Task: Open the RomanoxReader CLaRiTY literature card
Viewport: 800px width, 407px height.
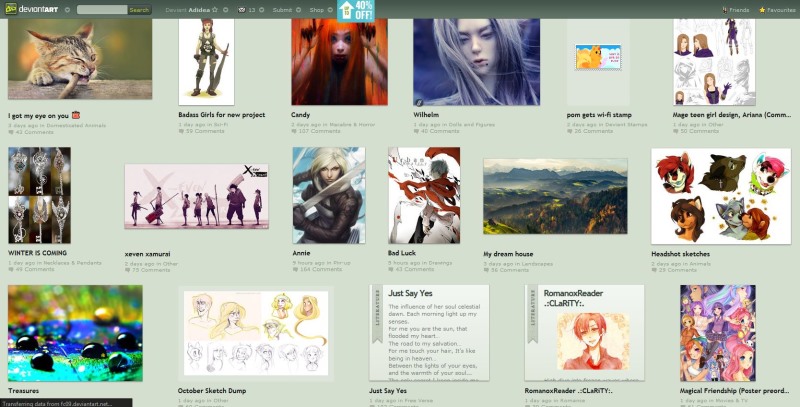Action: (584, 333)
